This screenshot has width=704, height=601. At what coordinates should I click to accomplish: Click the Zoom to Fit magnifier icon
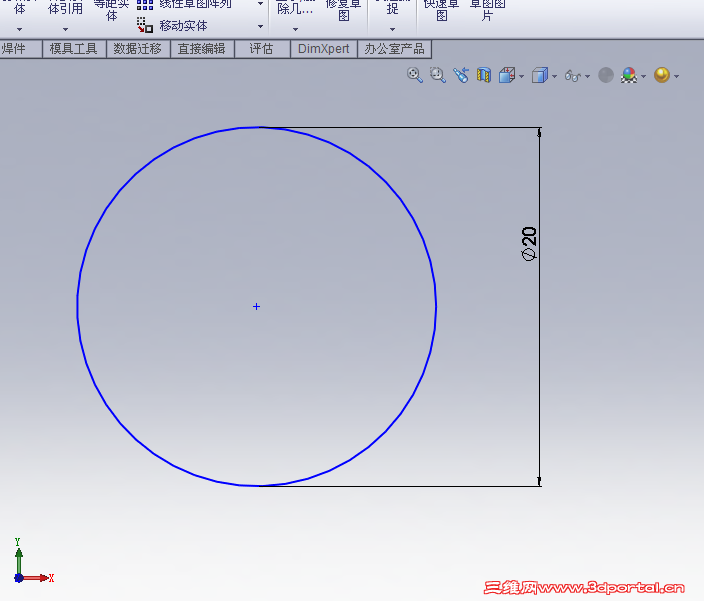414,75
